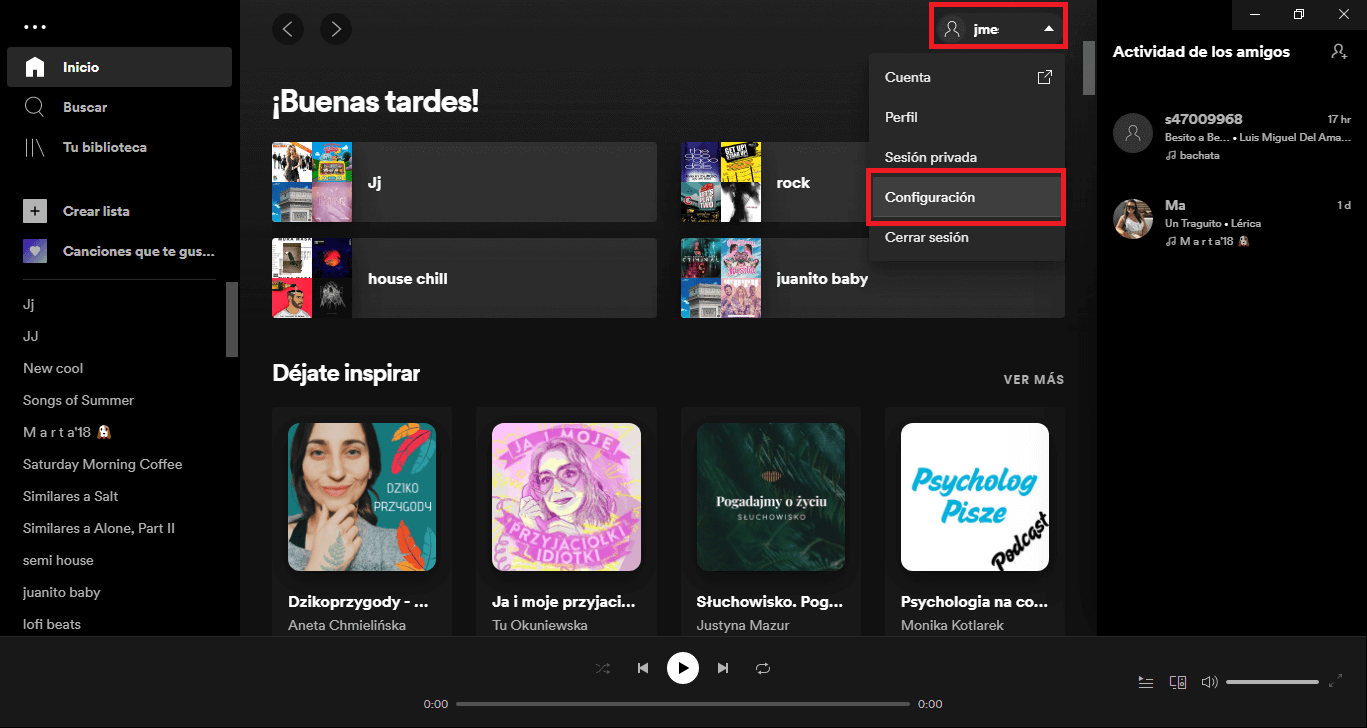Choose Cerrar sesión menu entry

pos(966,237)
